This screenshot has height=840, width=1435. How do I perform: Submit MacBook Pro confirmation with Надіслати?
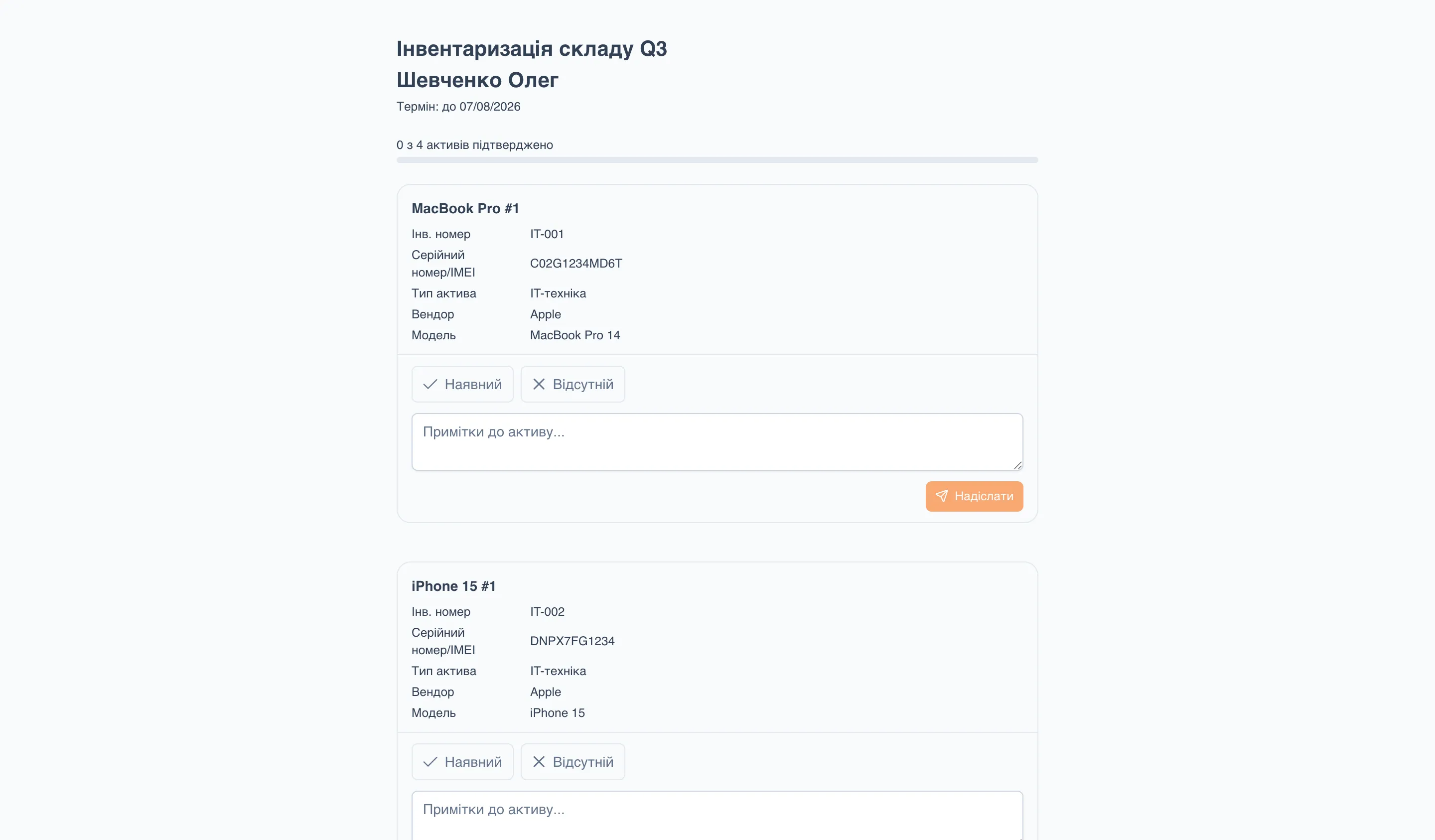(974, 496)
